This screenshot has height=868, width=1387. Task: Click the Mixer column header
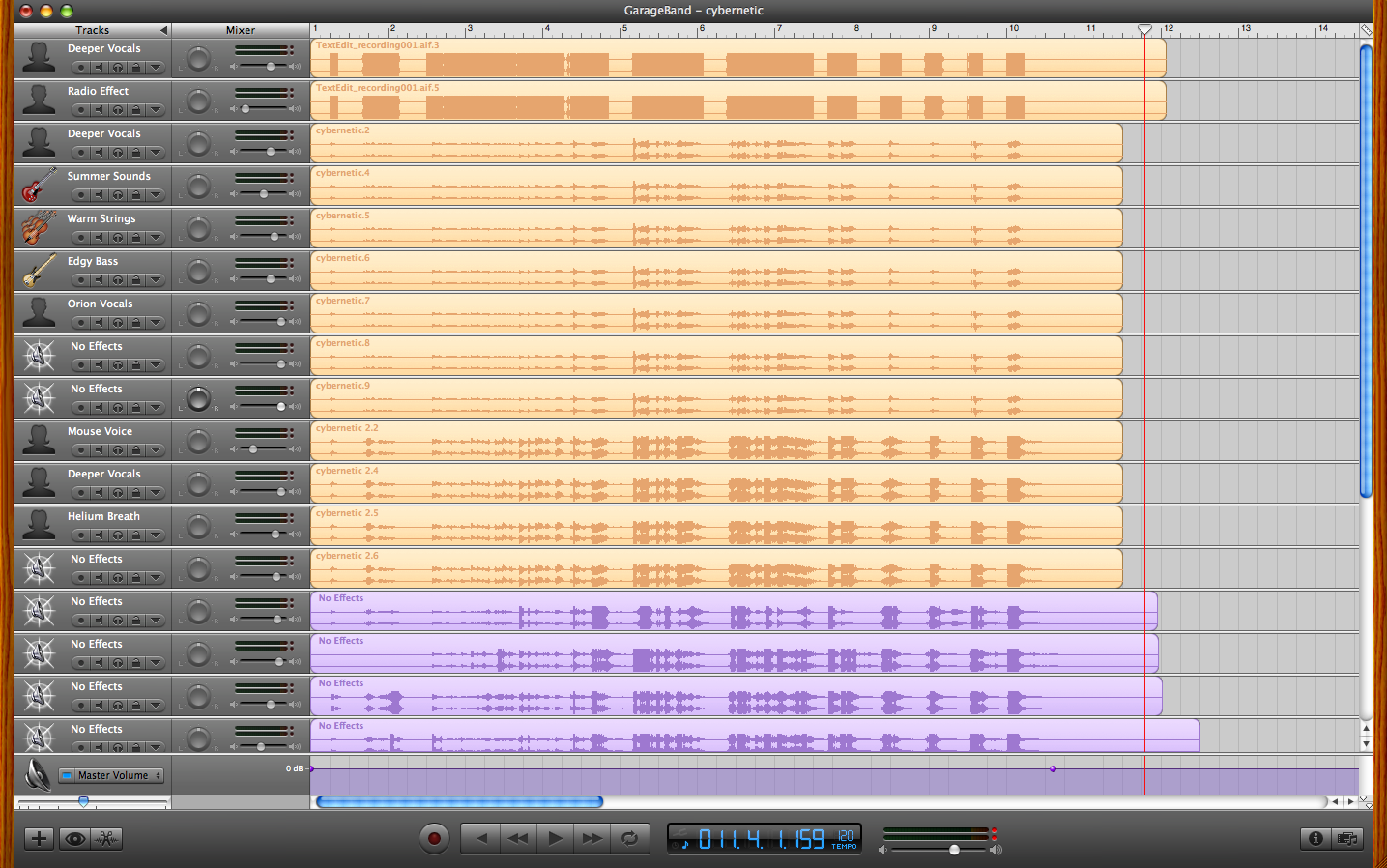241,30
